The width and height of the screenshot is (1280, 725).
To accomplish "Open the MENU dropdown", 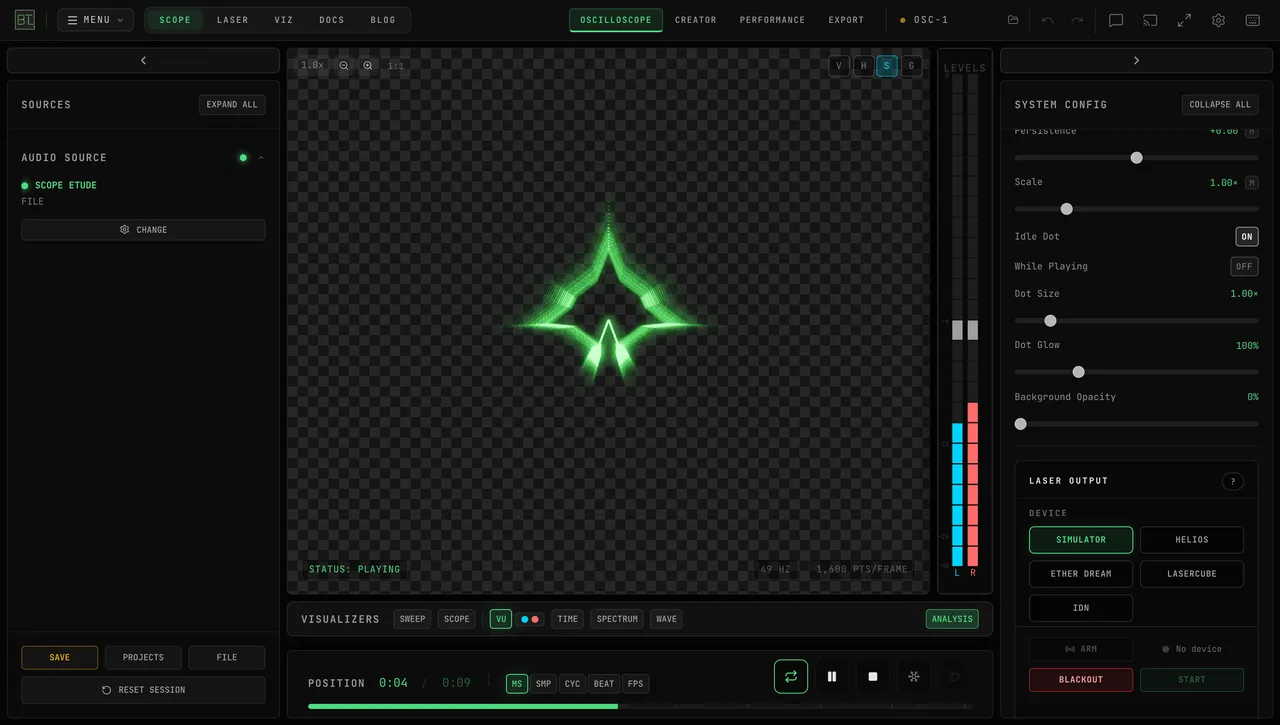I will (95, 20).
